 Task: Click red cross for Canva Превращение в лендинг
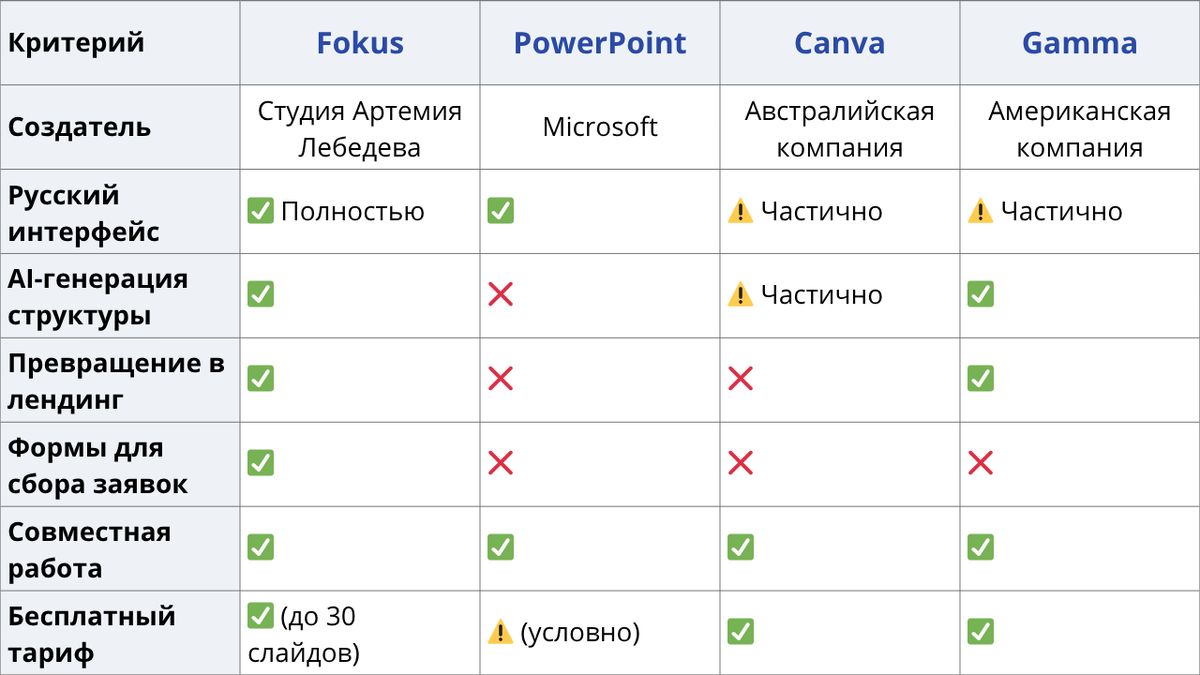point(740,379)
